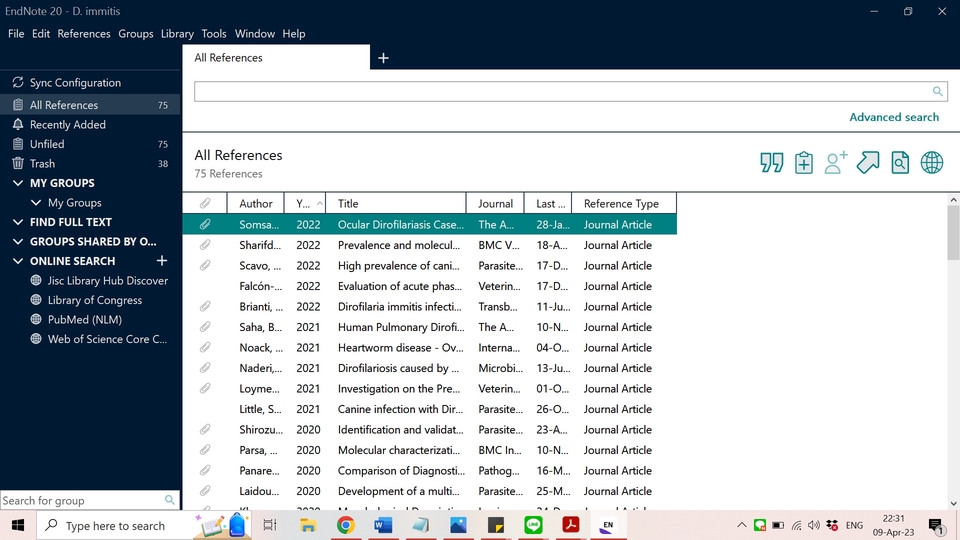The image size is (960, 540).
Task: Click the Share Library person-plus icon
Action: (x=836, y=163)
